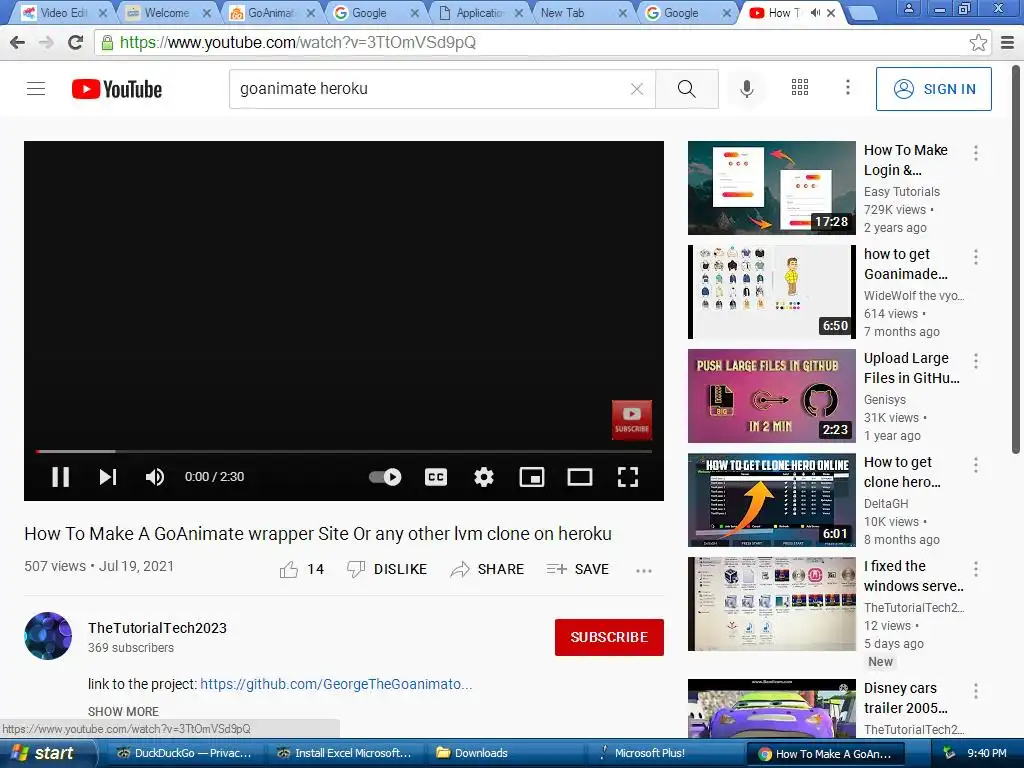Switch to the Welcome browser tab
The width and height of the screenshot is (1024, 768).
pyautogui.click(x=167, y=12)
